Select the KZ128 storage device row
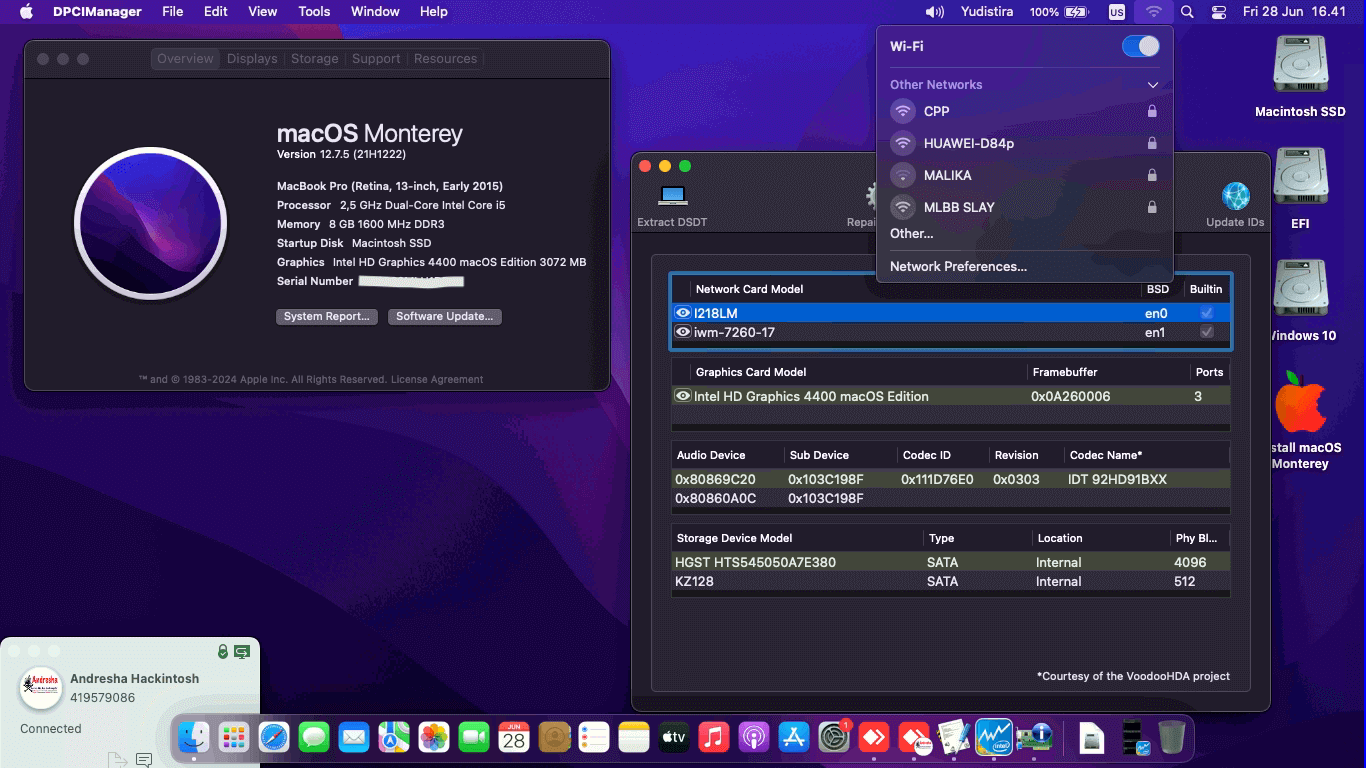This screenshot has height=768, width=1366. pyautogui.click(x=800, y=581)
